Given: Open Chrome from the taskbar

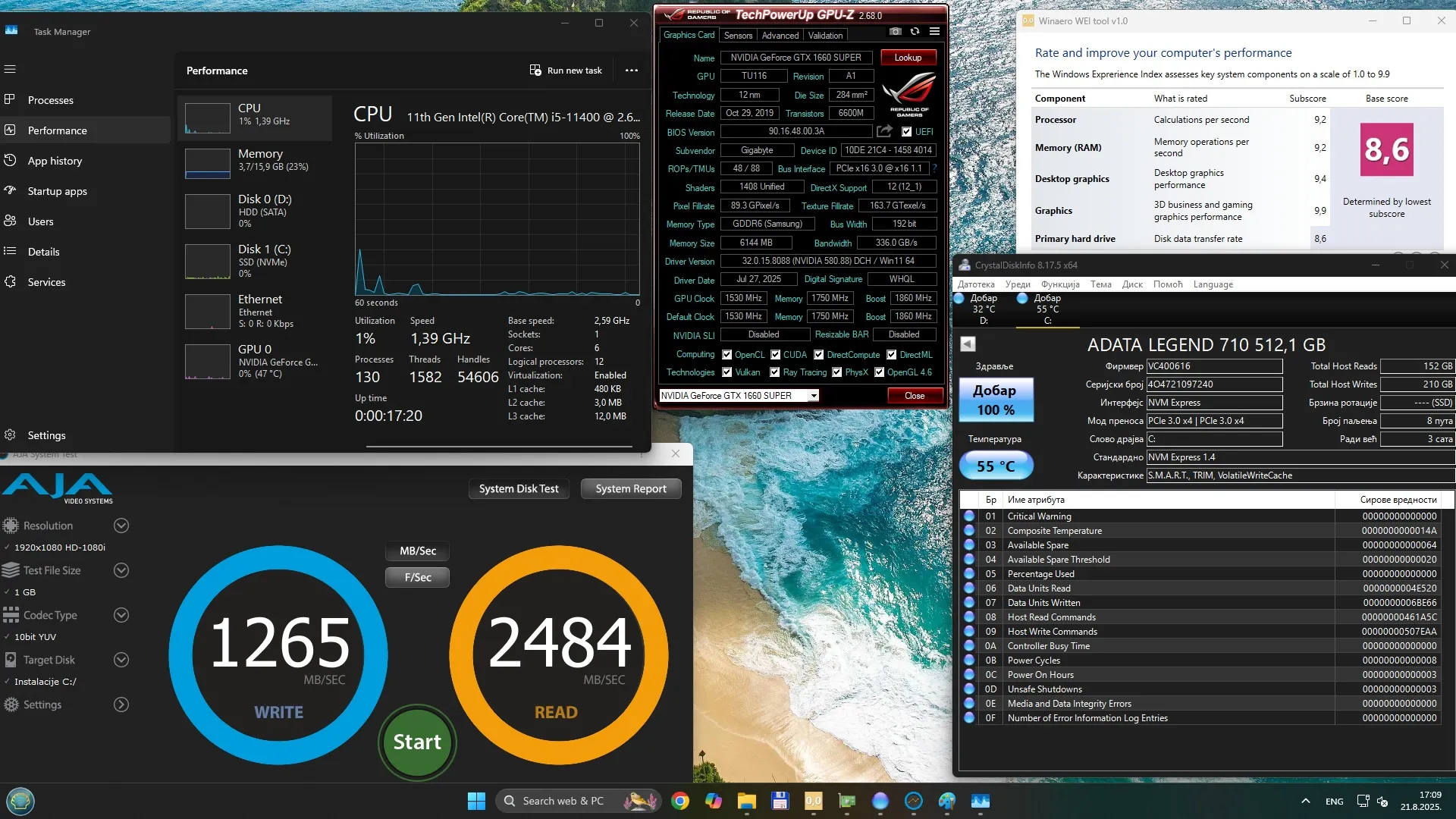Looking at the screenshot, I should (680, 801).
